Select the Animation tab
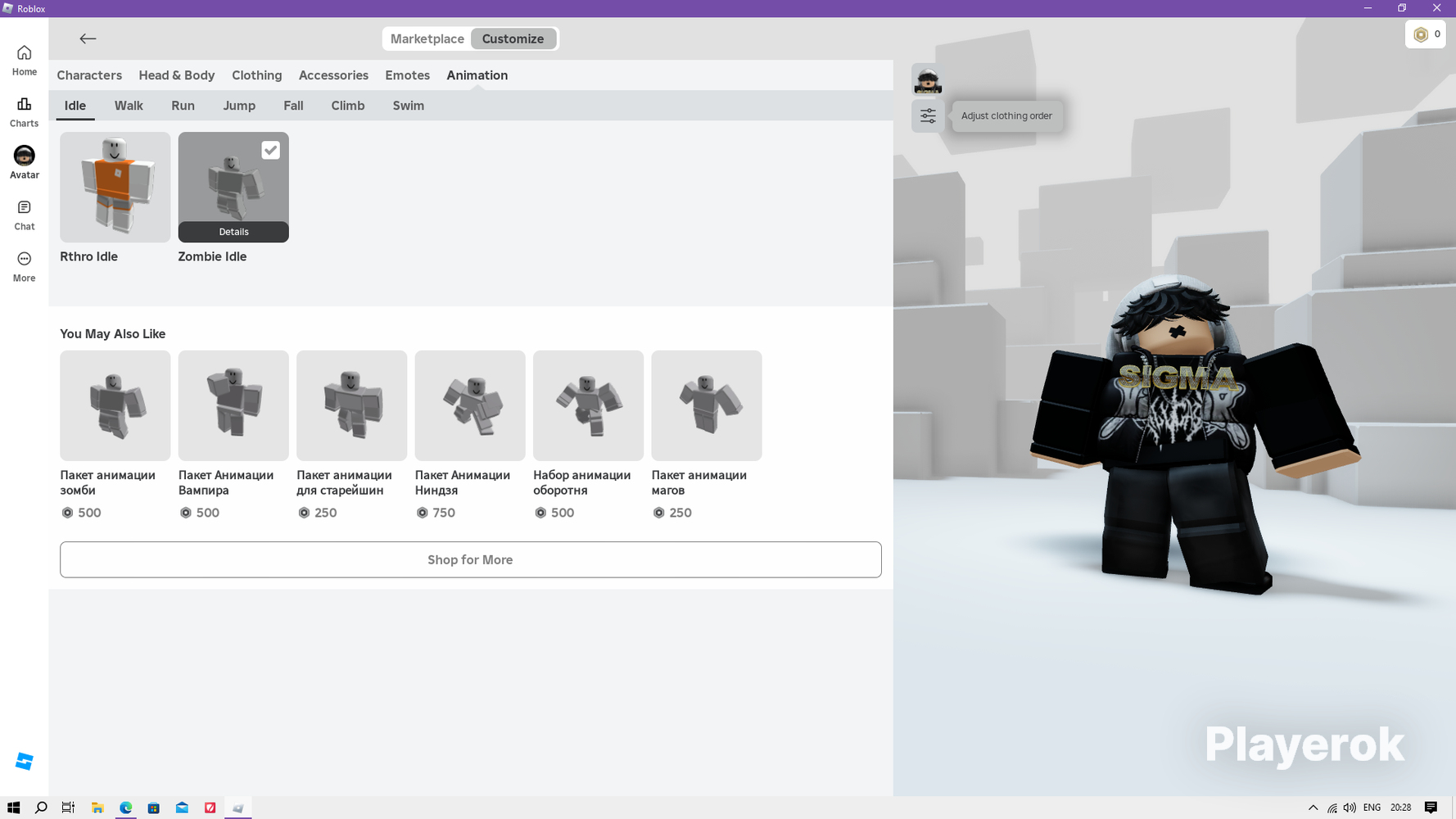 click(477, 75)
